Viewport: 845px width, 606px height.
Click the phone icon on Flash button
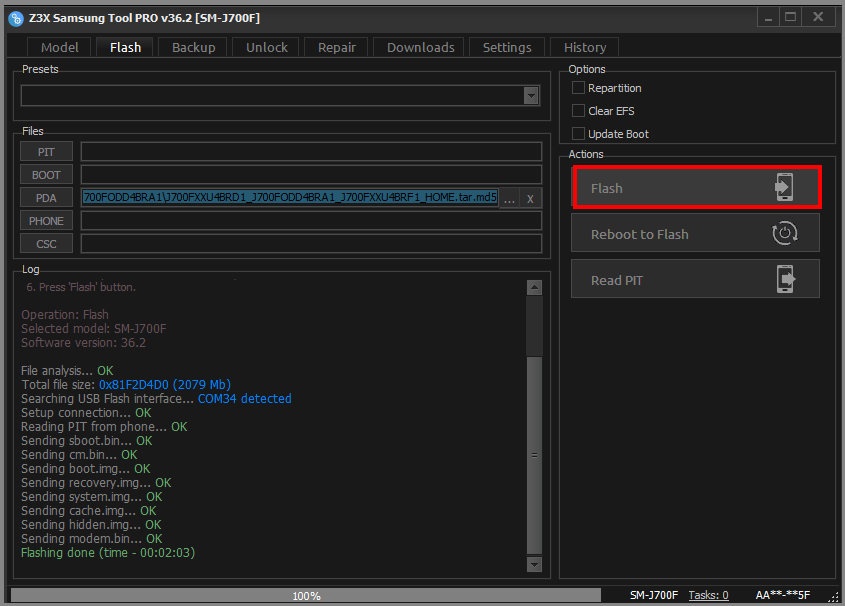[x=784, y=187]
